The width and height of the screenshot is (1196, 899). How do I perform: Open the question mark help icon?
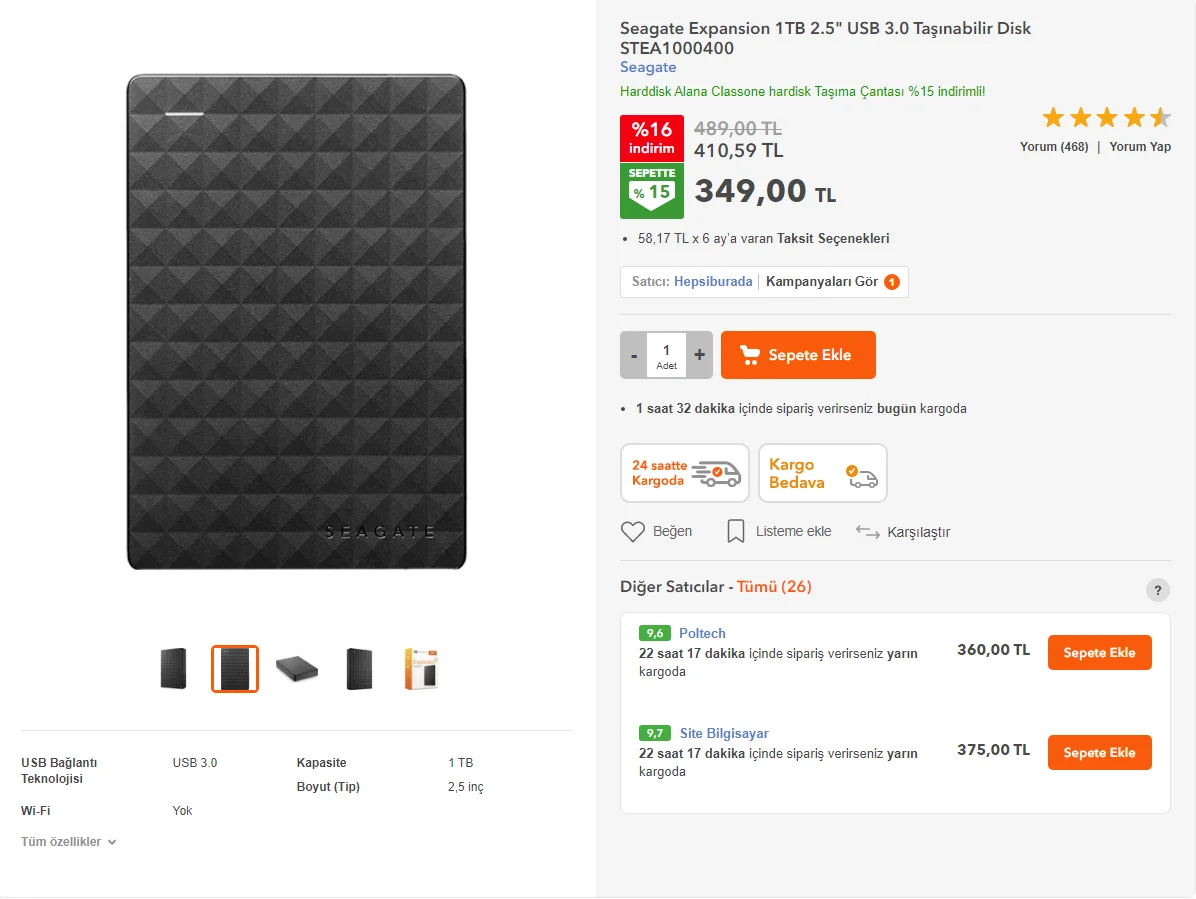click(1157, 589)
